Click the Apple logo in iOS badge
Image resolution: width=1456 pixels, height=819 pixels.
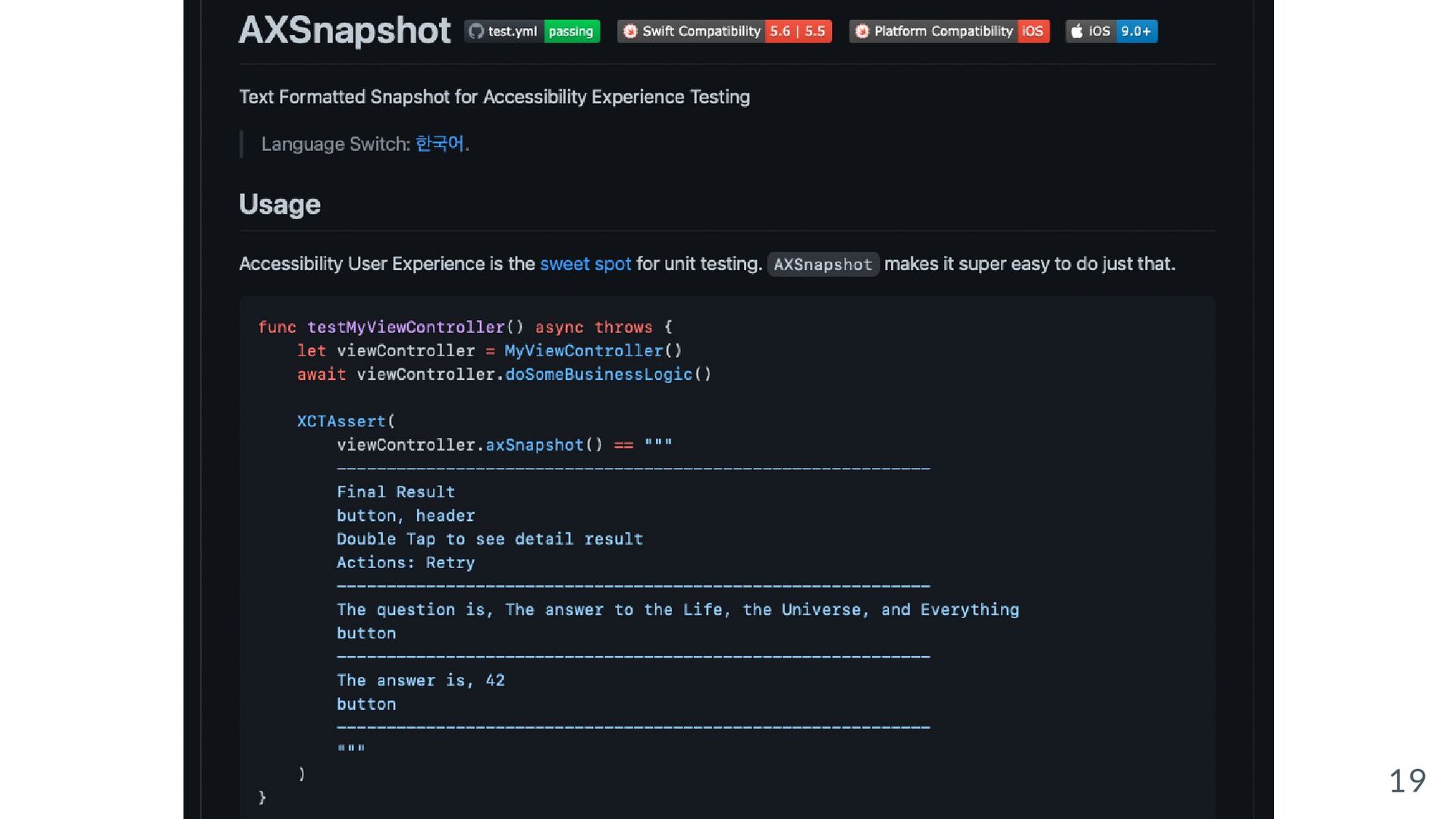1077,31
